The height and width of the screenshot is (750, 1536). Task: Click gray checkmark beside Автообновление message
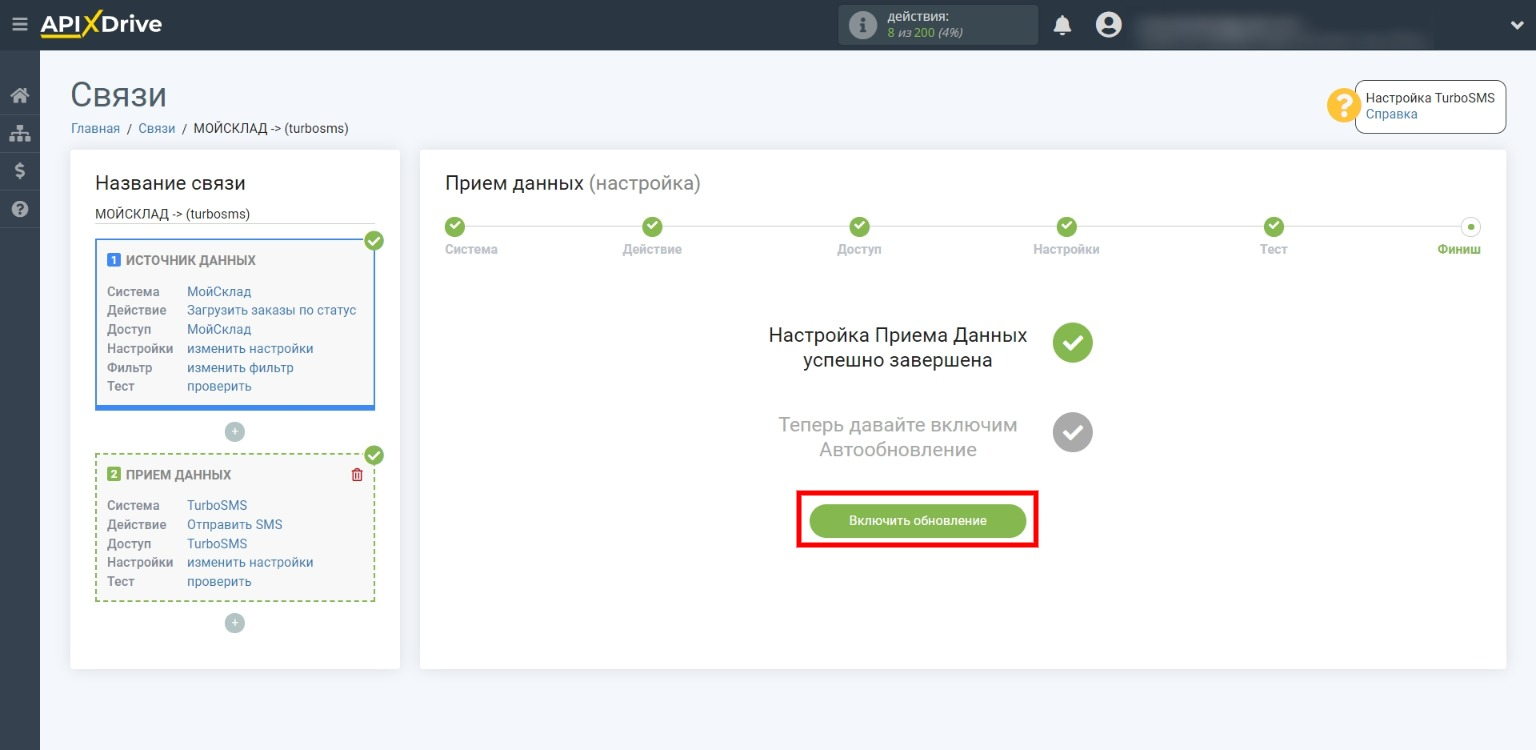pos(1073,432)
